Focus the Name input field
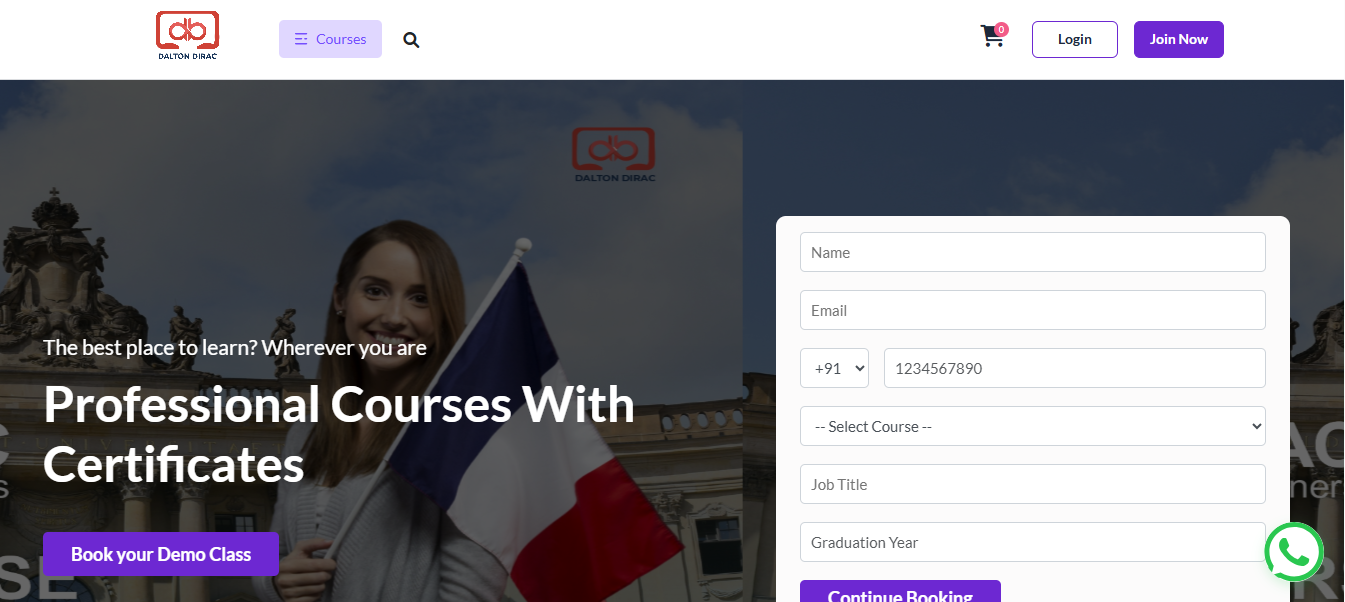 coord(1032,252)
